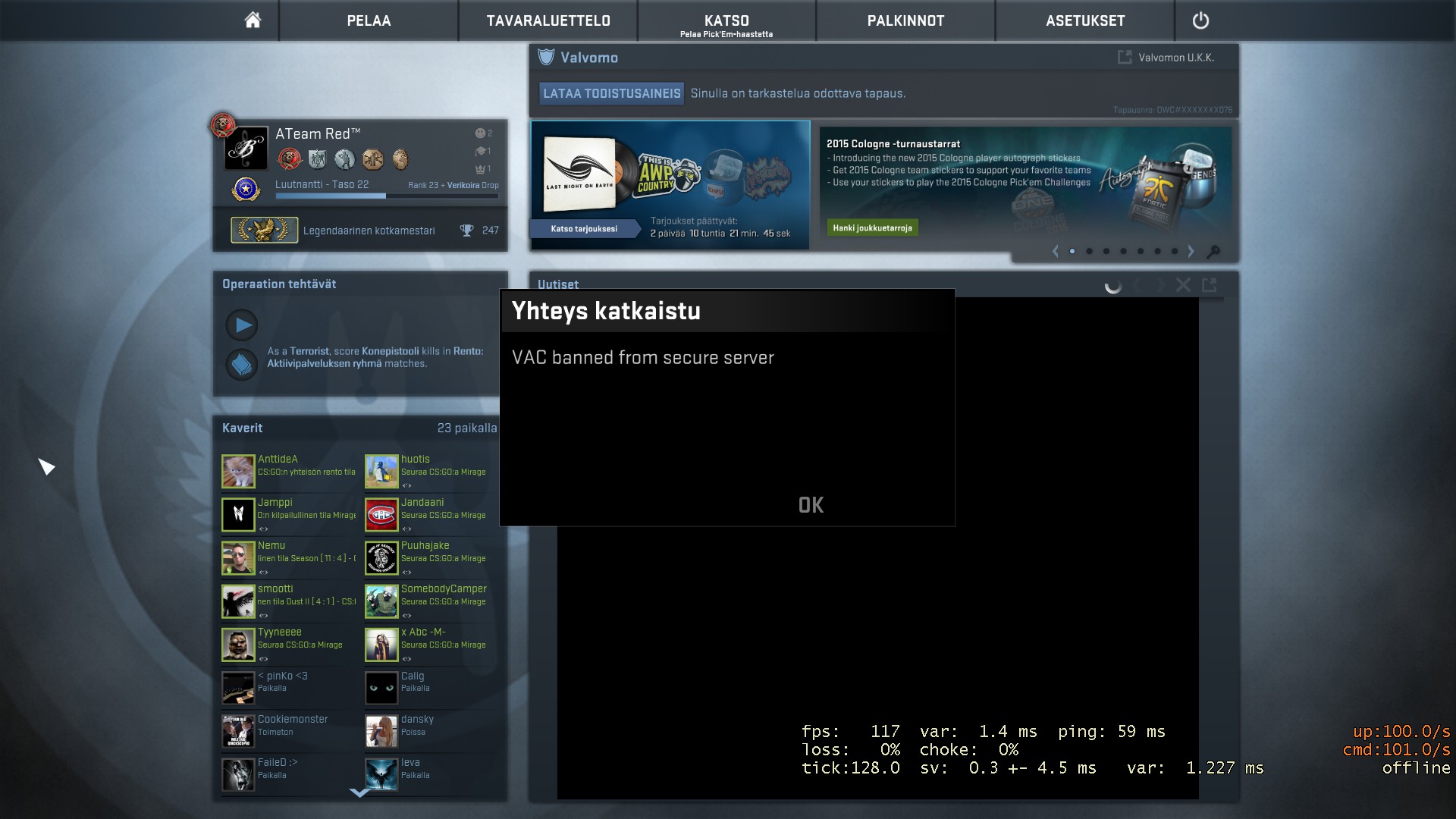Select friend AnttideA avatar
Image resolution: width=1456 pixels, height=819 pixels.
click(238, 471)
